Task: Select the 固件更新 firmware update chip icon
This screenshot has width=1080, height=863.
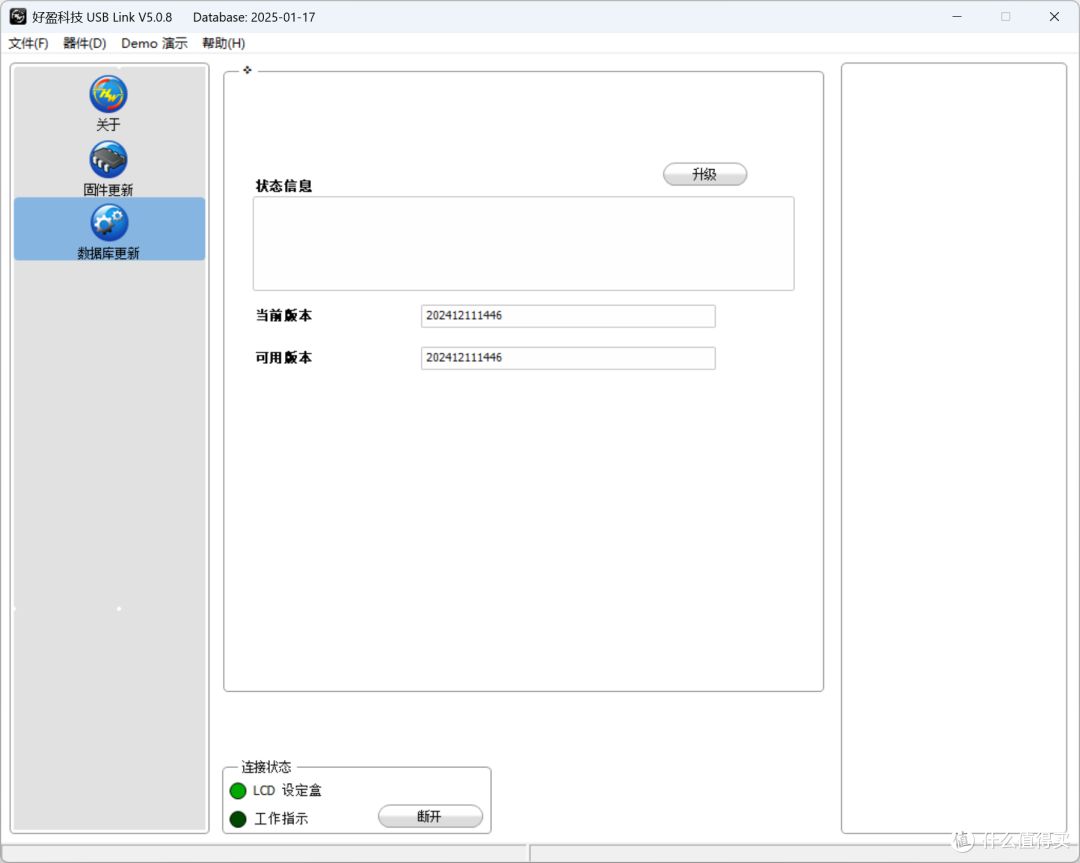Action: coord(108,160)
